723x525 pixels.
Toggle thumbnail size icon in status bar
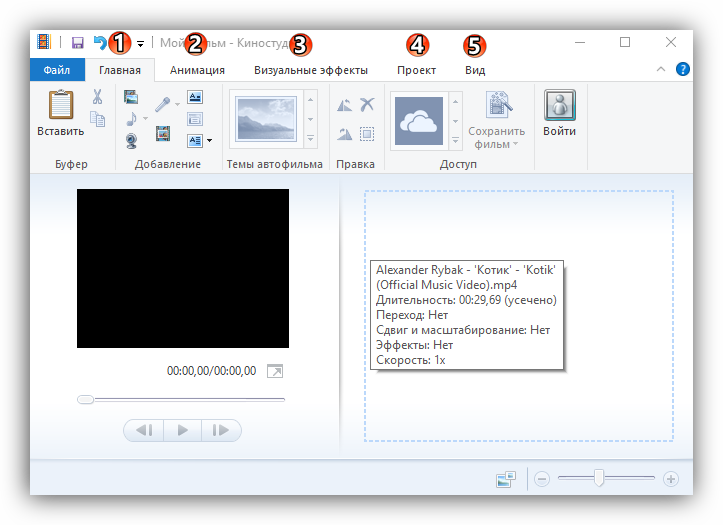click(x=505, y=479)
